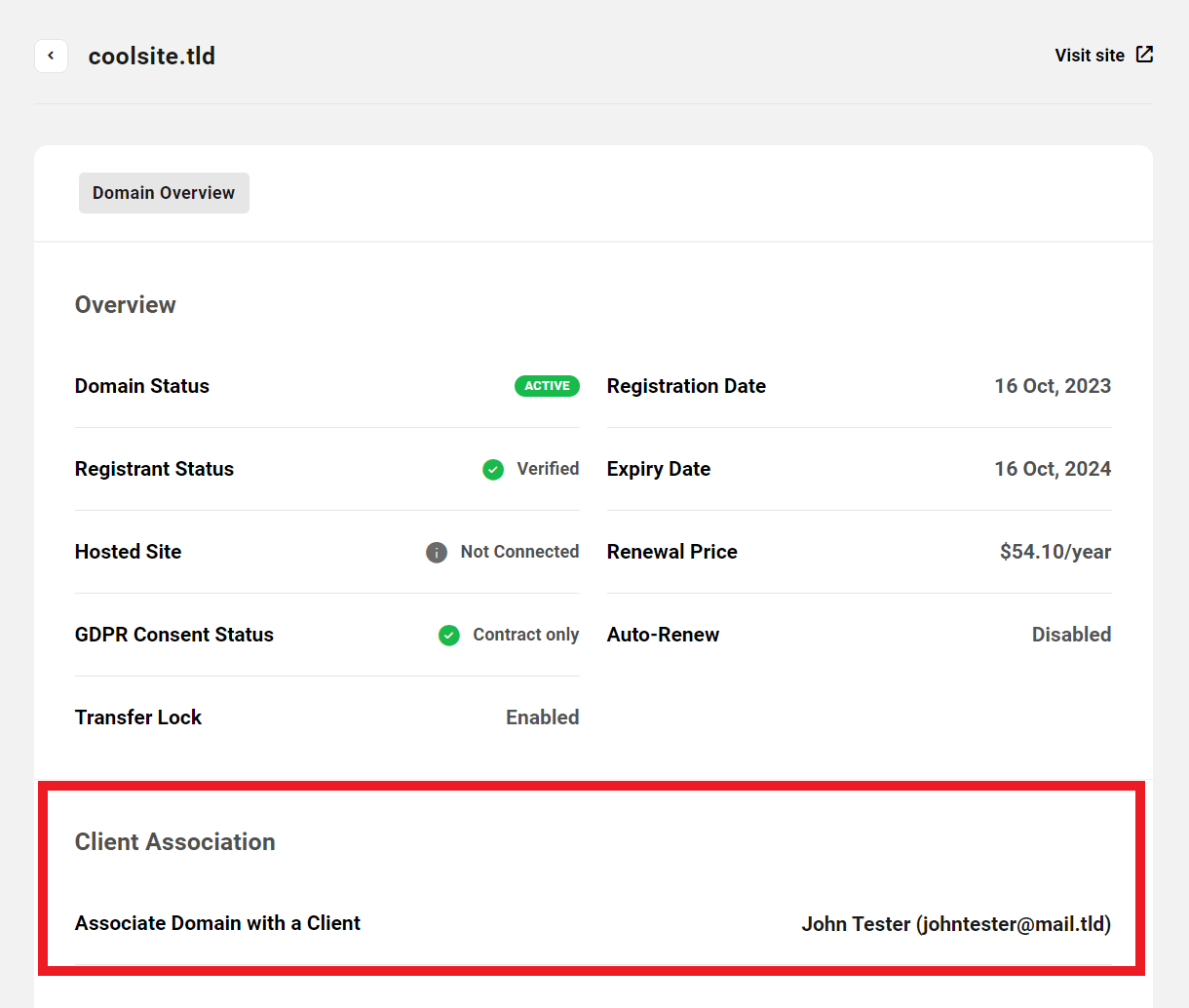Click the Transfer Lock Enabled value
The width and height of the screenshot is (1189, 1008).
pos(543,717)
